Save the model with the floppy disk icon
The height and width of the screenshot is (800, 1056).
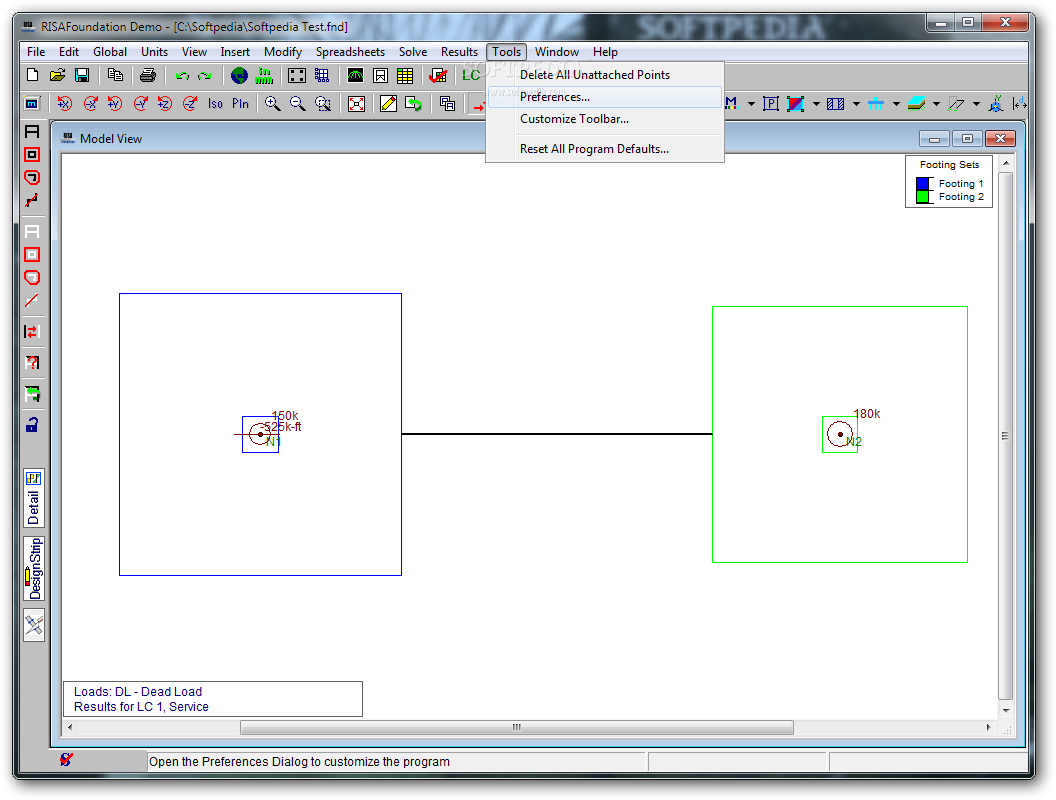(x=82, y=75)
